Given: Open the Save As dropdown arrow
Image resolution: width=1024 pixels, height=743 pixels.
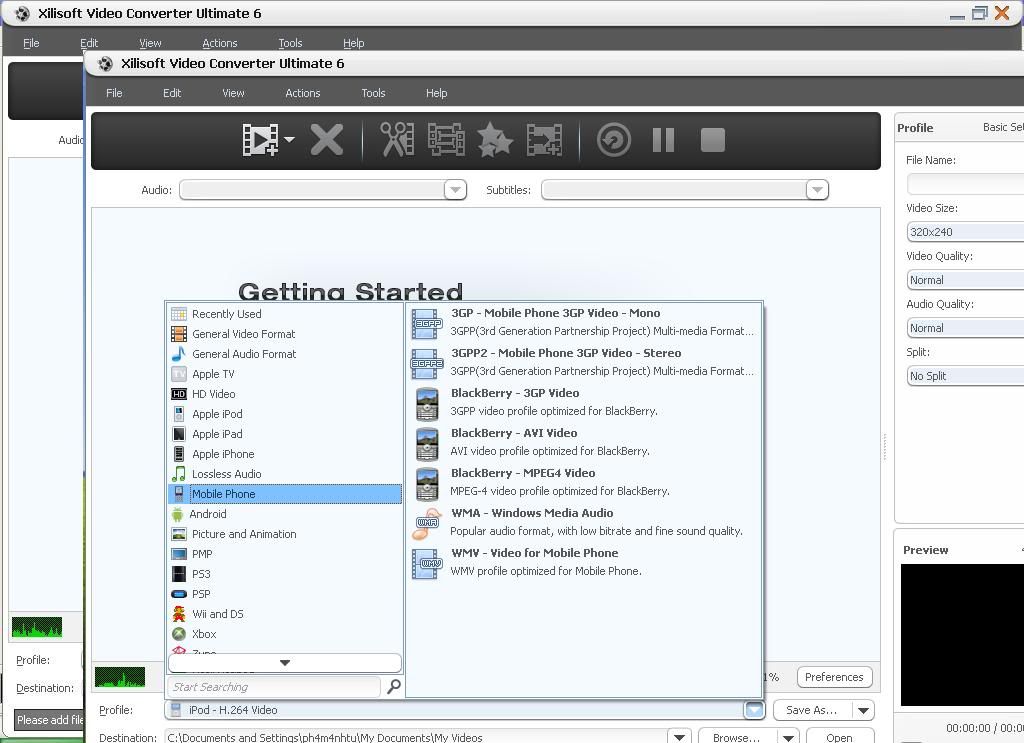Looking at the screenshot, I should 863,710.
